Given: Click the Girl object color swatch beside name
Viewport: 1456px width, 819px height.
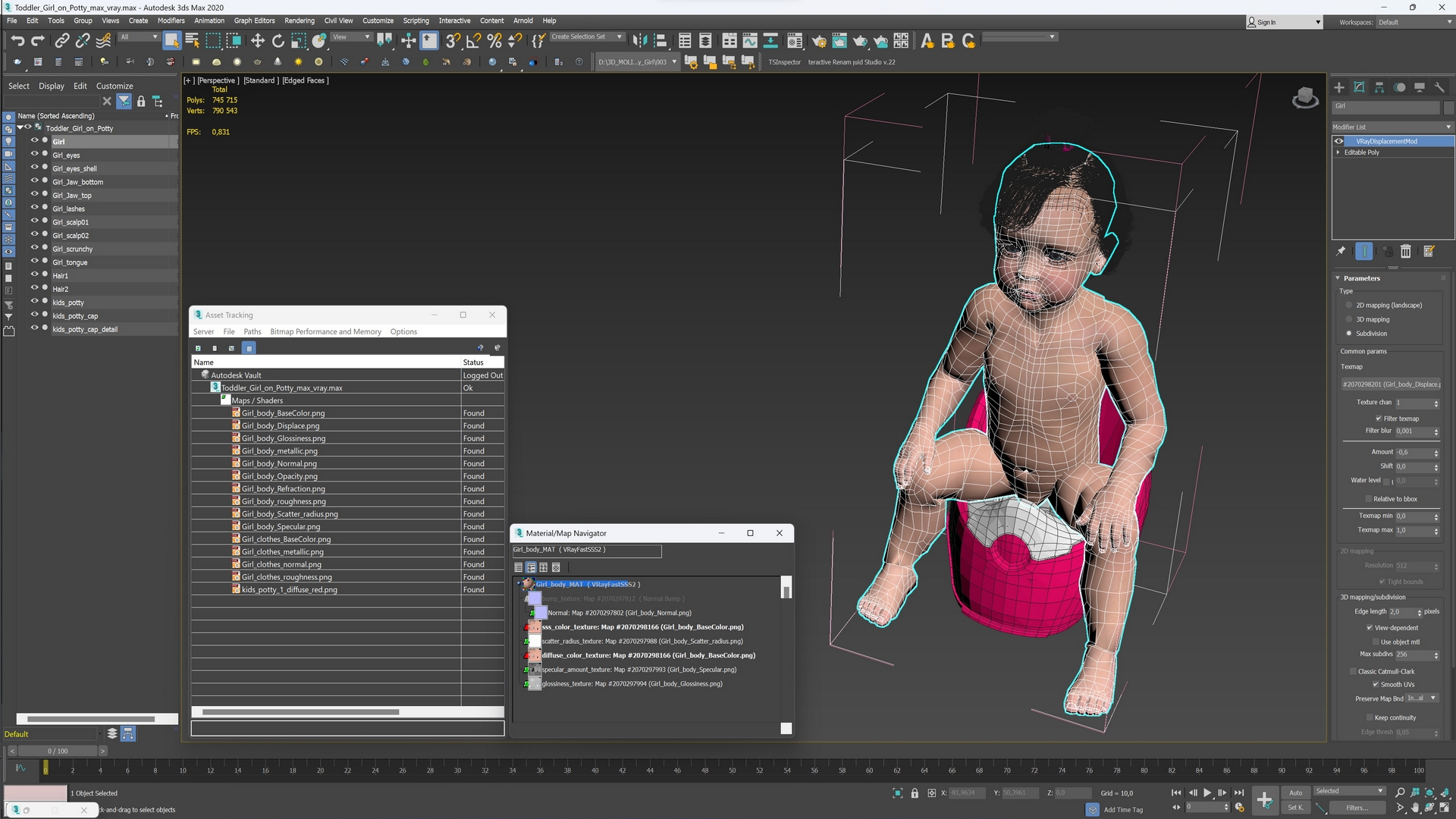Looking at the screenshot, I should (x=1448, y=106).
